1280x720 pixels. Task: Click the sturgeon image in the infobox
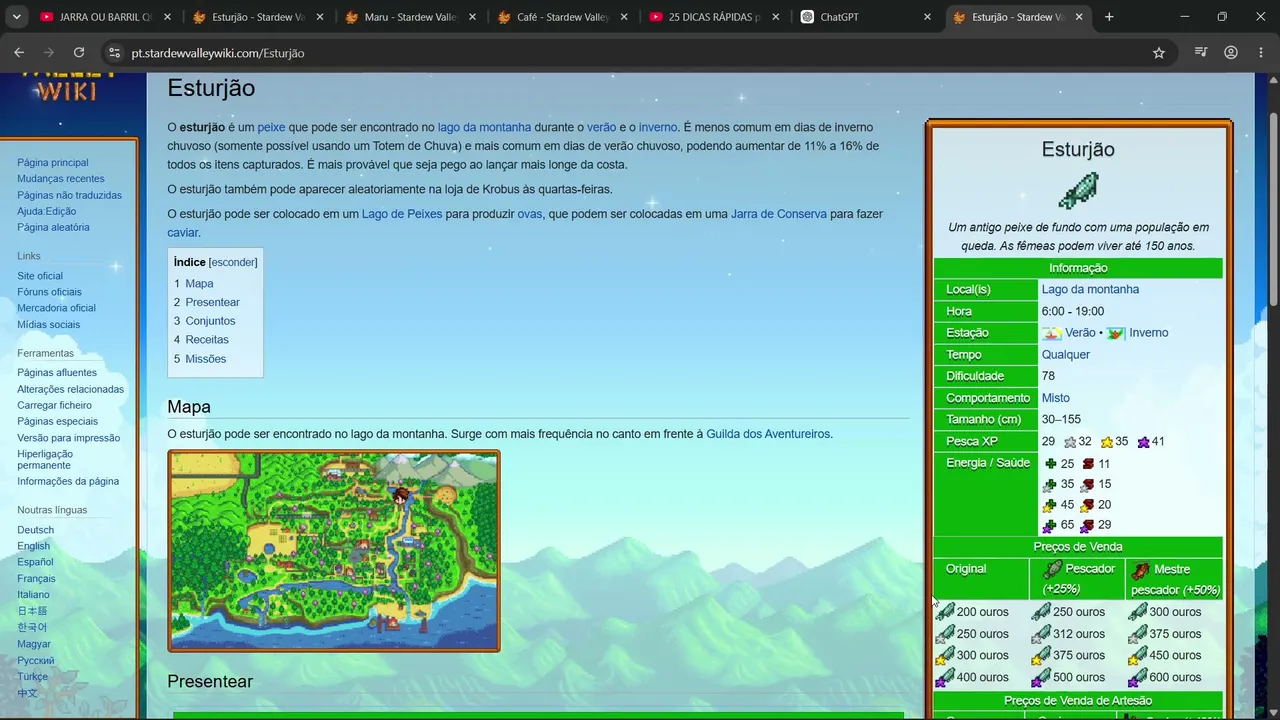(x=1078, y=190)
